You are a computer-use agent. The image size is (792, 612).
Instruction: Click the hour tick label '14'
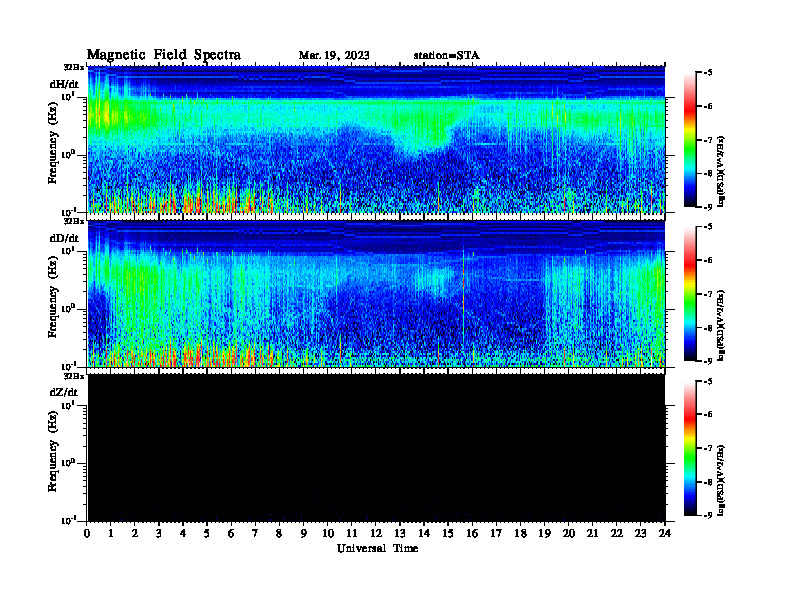[x=424, y=533]
